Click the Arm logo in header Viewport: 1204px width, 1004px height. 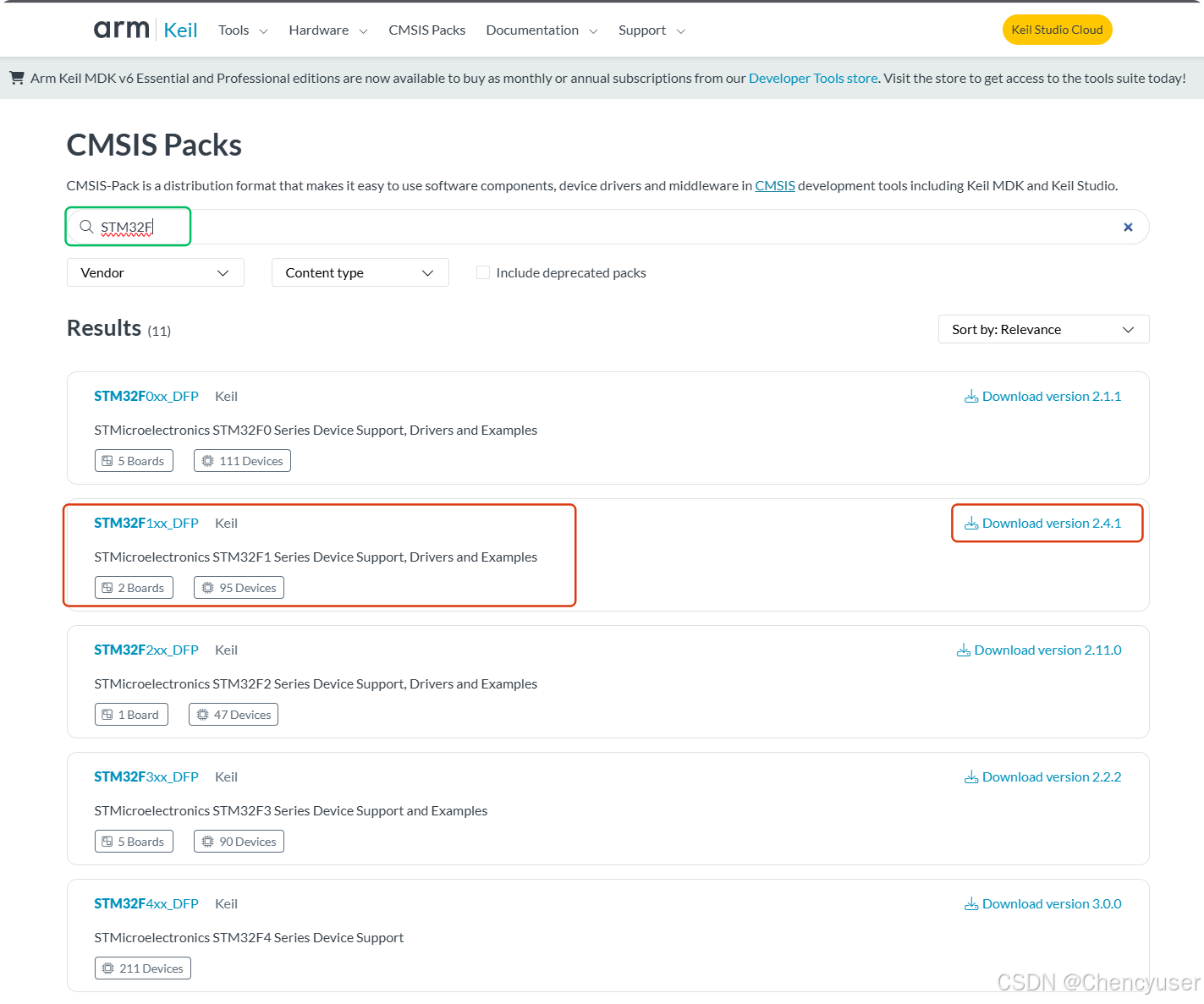121,30
